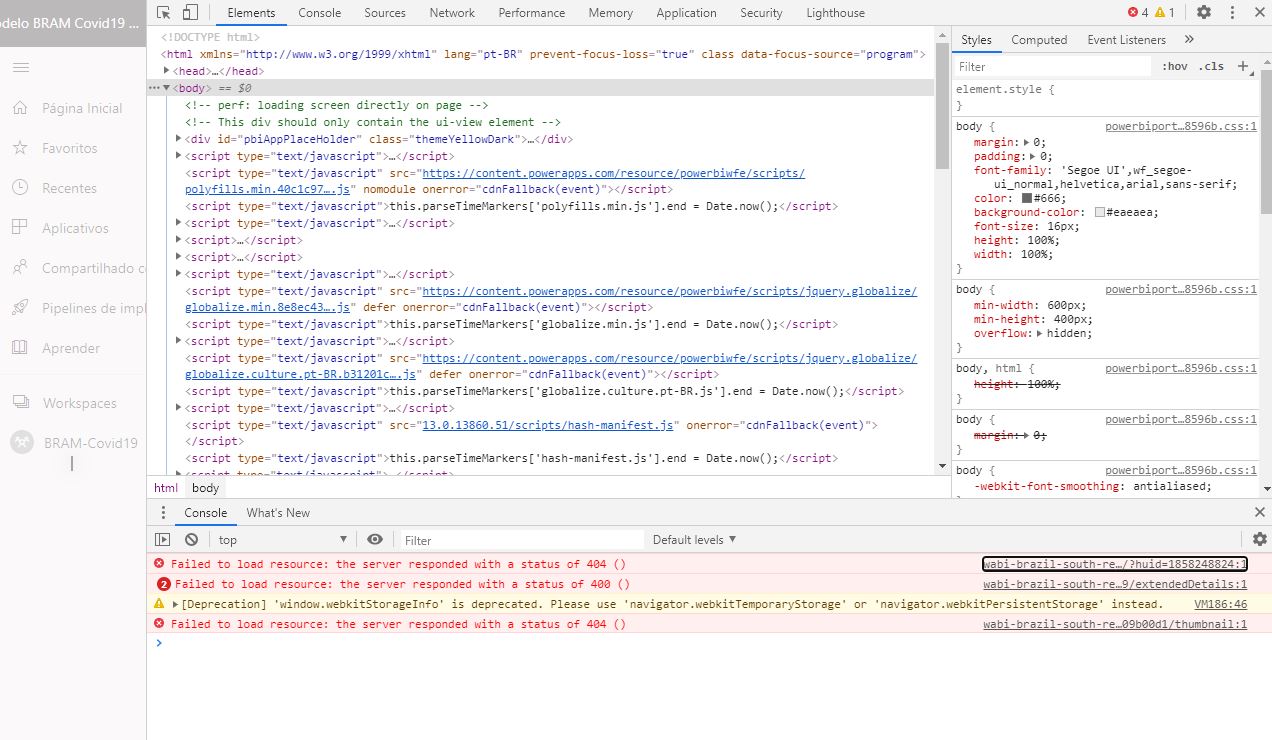Open the What's New drawer tab

[278, 512]
